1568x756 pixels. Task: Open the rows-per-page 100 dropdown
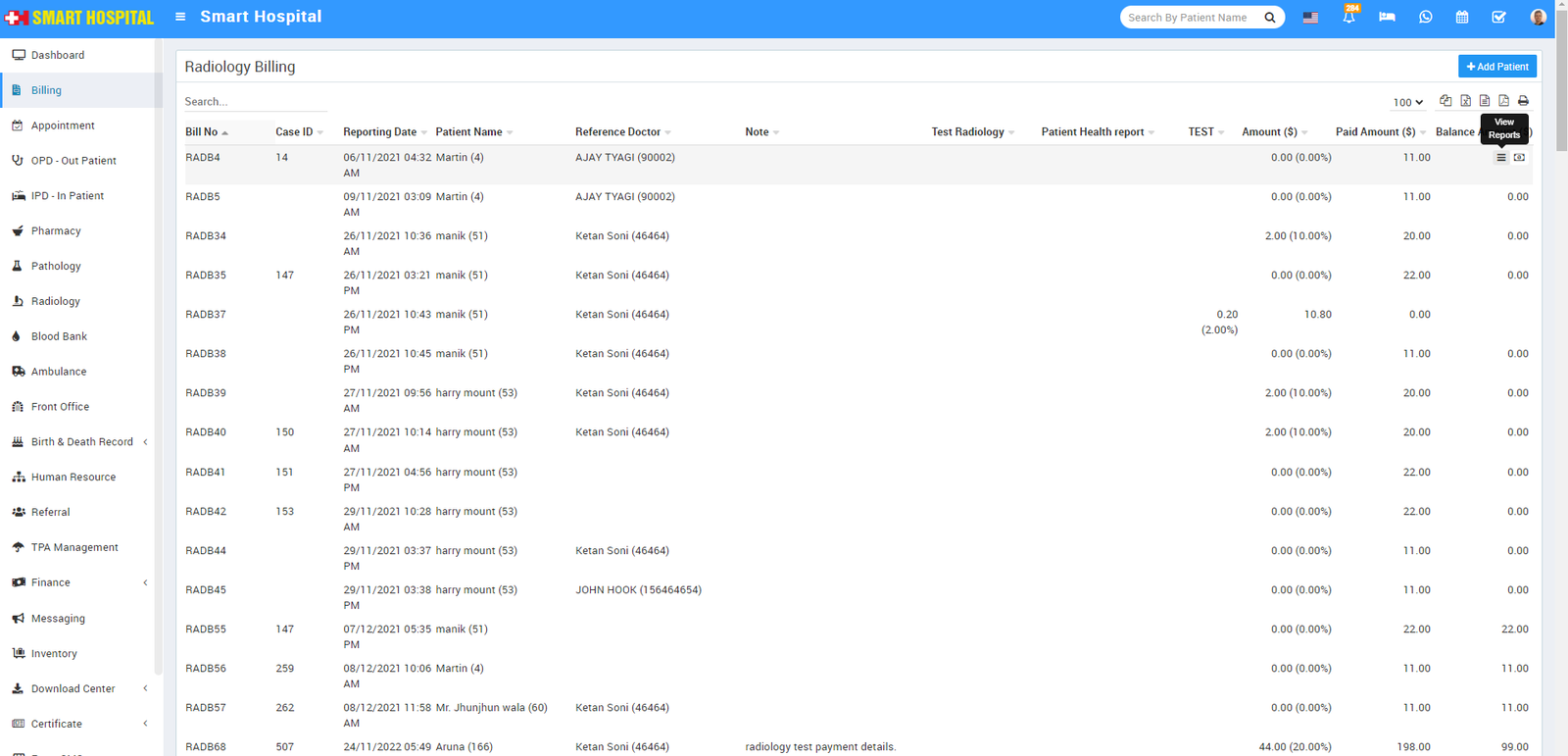(x=1407, y=102)
